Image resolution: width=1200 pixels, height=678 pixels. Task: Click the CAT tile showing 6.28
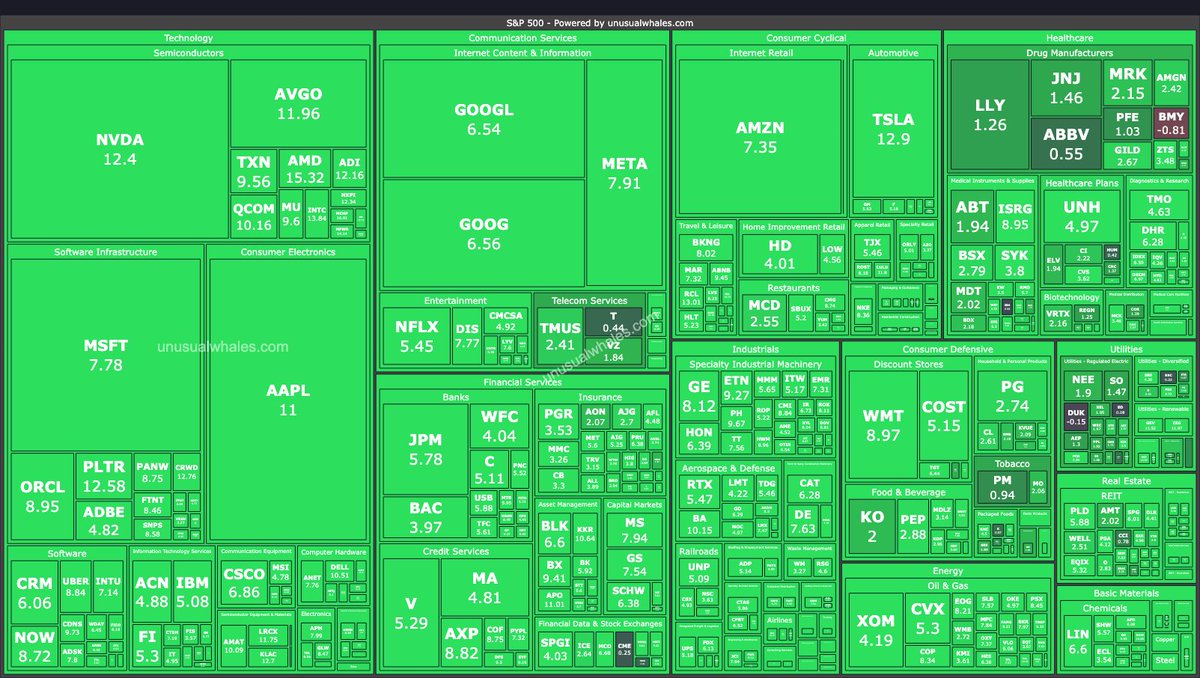point(809,489)
